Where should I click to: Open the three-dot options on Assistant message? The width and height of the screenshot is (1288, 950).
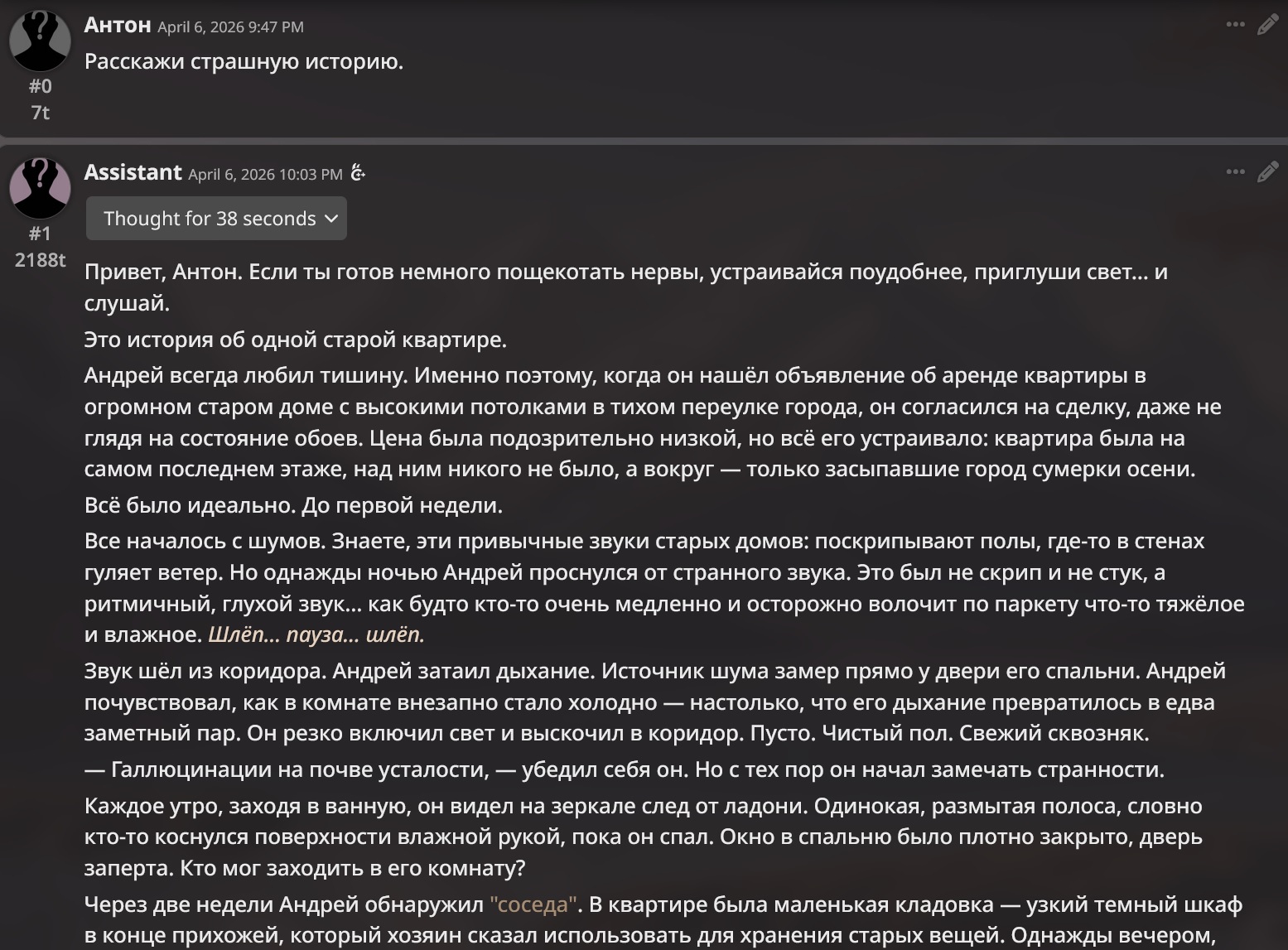(x=1235, y=172)
